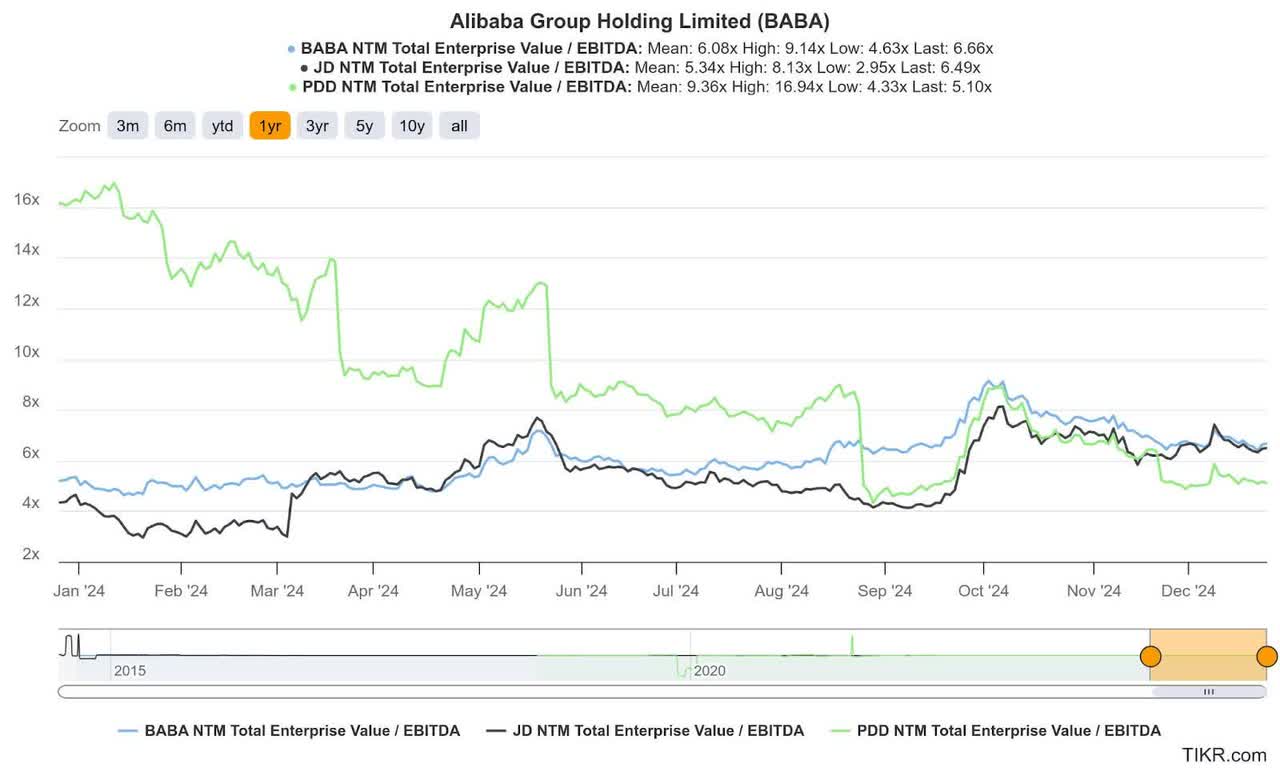This screenshot has width=1280, height=768.
Task: Select the green PDD line marker in bottom legend
Action: [x=842, y=730]
